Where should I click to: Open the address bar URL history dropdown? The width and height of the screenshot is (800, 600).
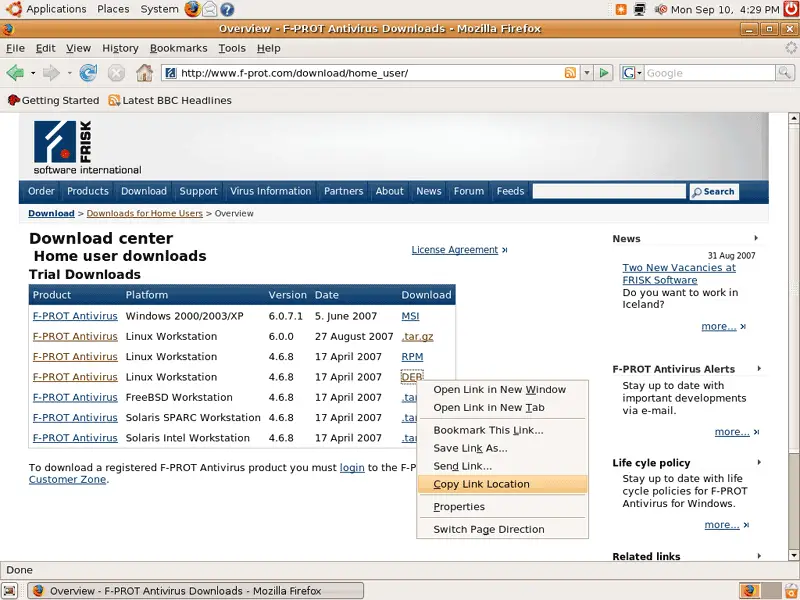pos(587,73)
